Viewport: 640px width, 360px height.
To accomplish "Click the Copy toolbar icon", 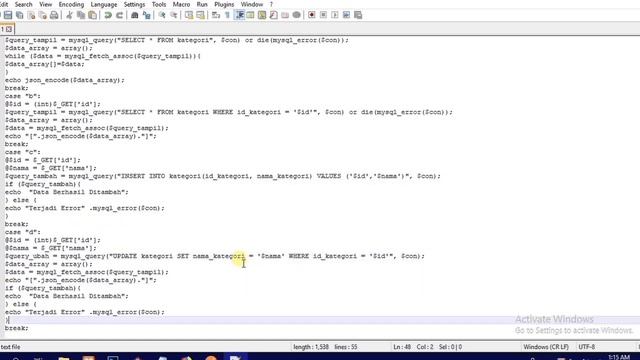I will click(x=81, y=15).
